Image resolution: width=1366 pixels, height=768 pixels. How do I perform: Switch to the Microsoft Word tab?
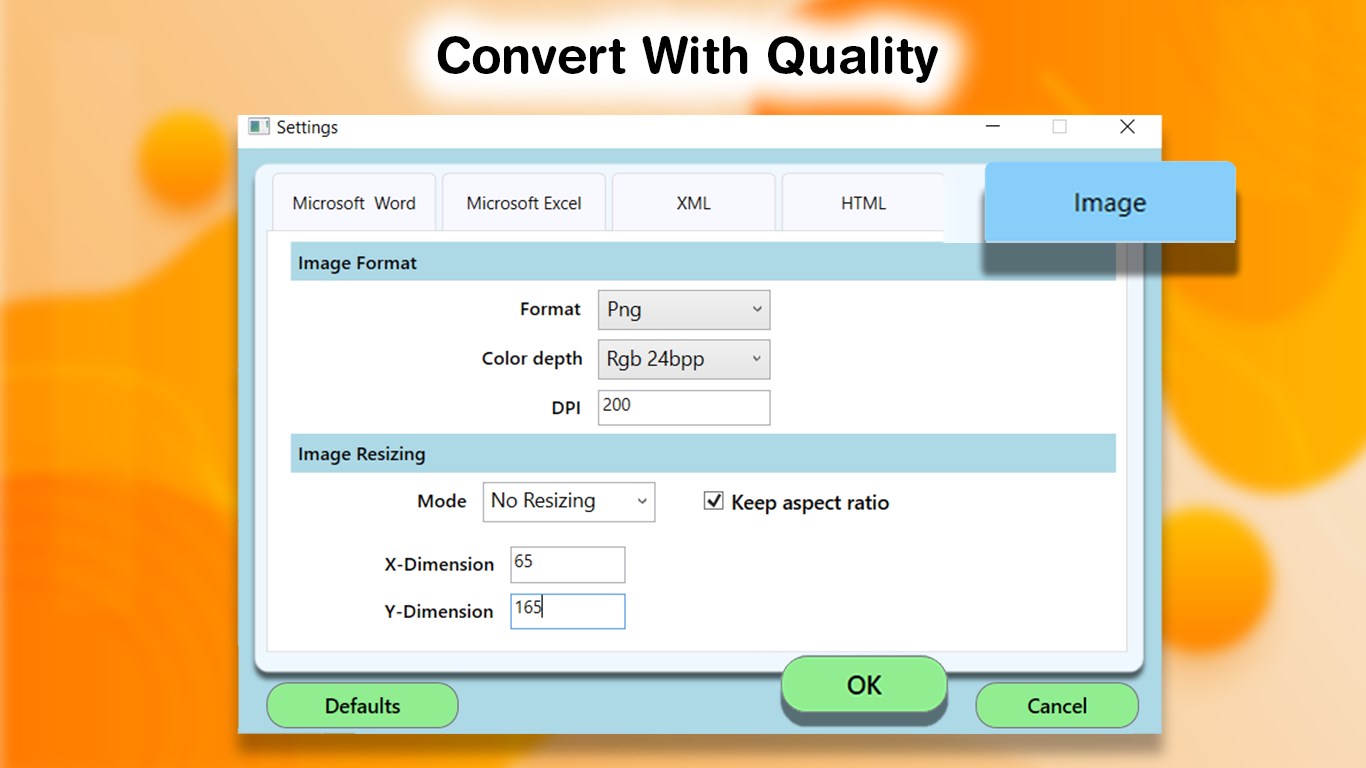pyautogui.click(x=353, y=202)
